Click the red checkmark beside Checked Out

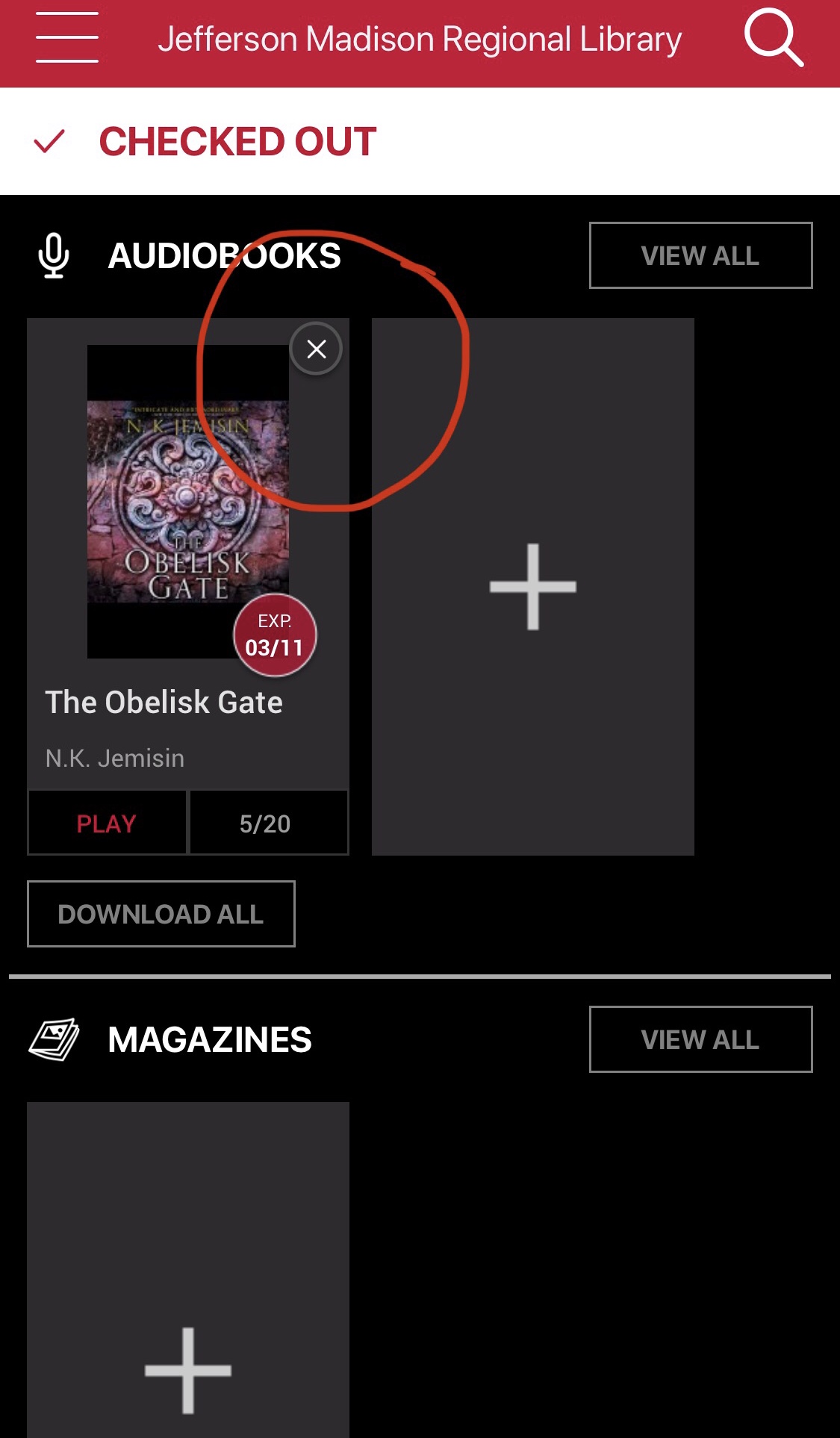click(49, 141)
